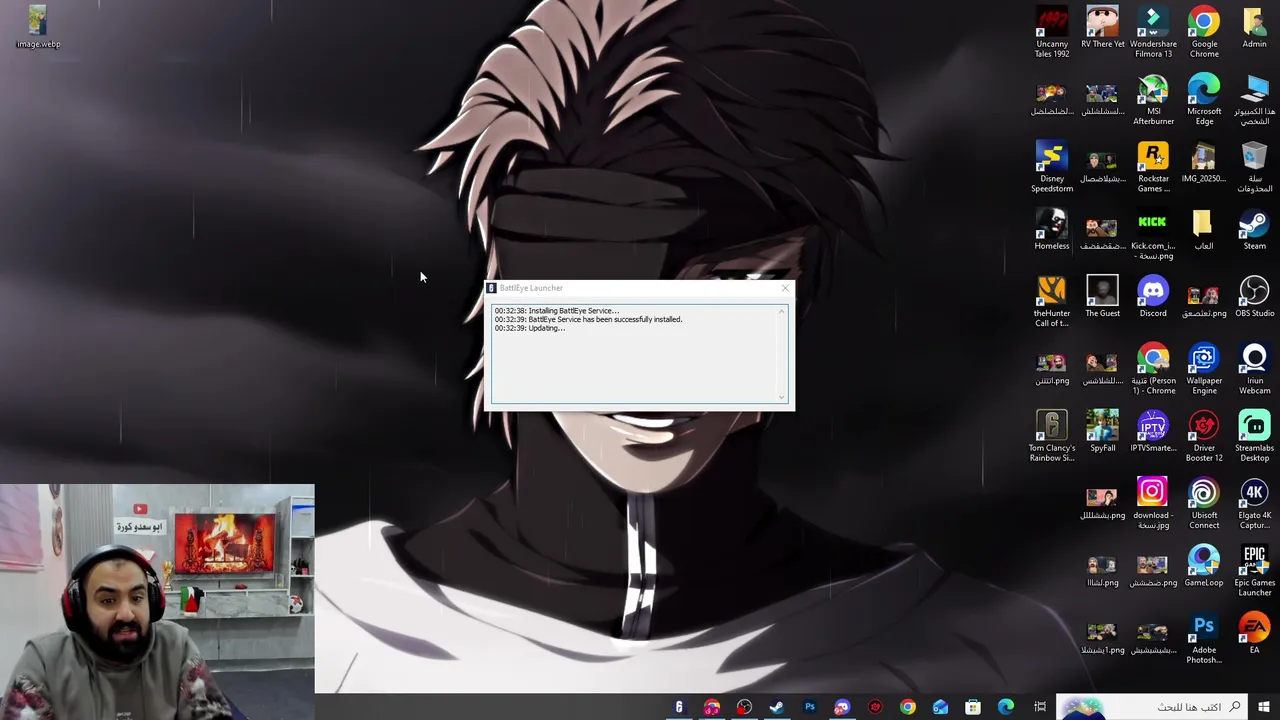Open theHunter Call of the Wild shortcut
The image size is (1280, 720).
coord(1052,301)
